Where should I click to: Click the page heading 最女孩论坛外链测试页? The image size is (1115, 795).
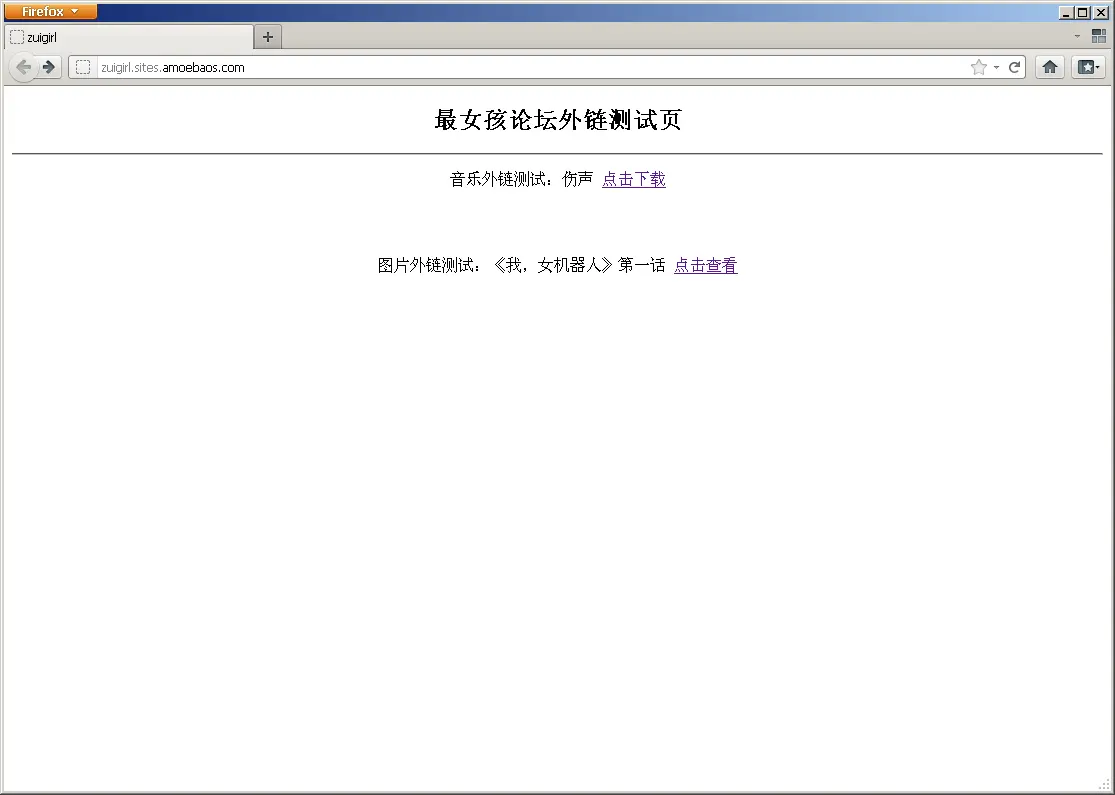557,120
